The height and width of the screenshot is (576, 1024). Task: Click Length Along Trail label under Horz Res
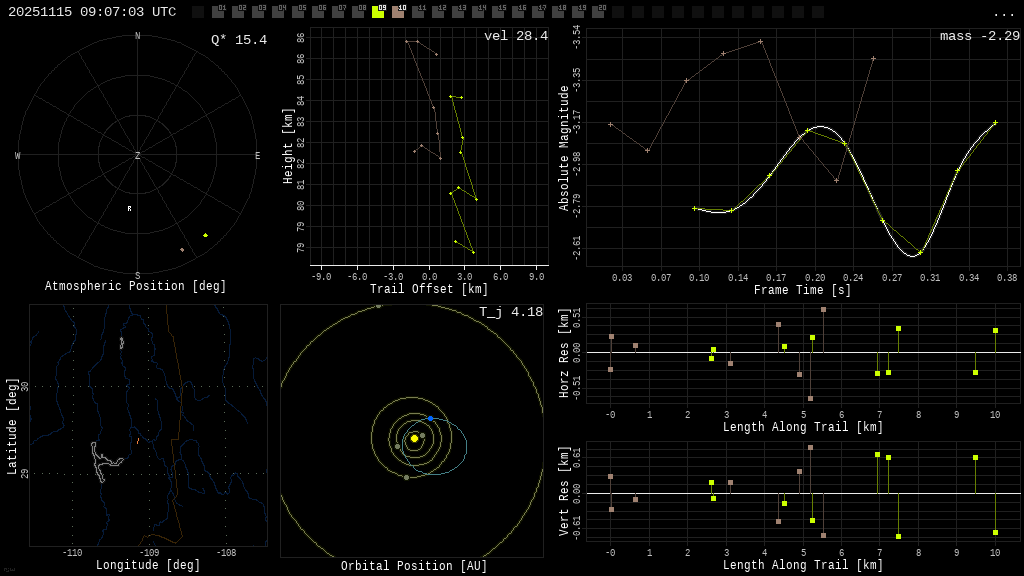tap(803, 427)
